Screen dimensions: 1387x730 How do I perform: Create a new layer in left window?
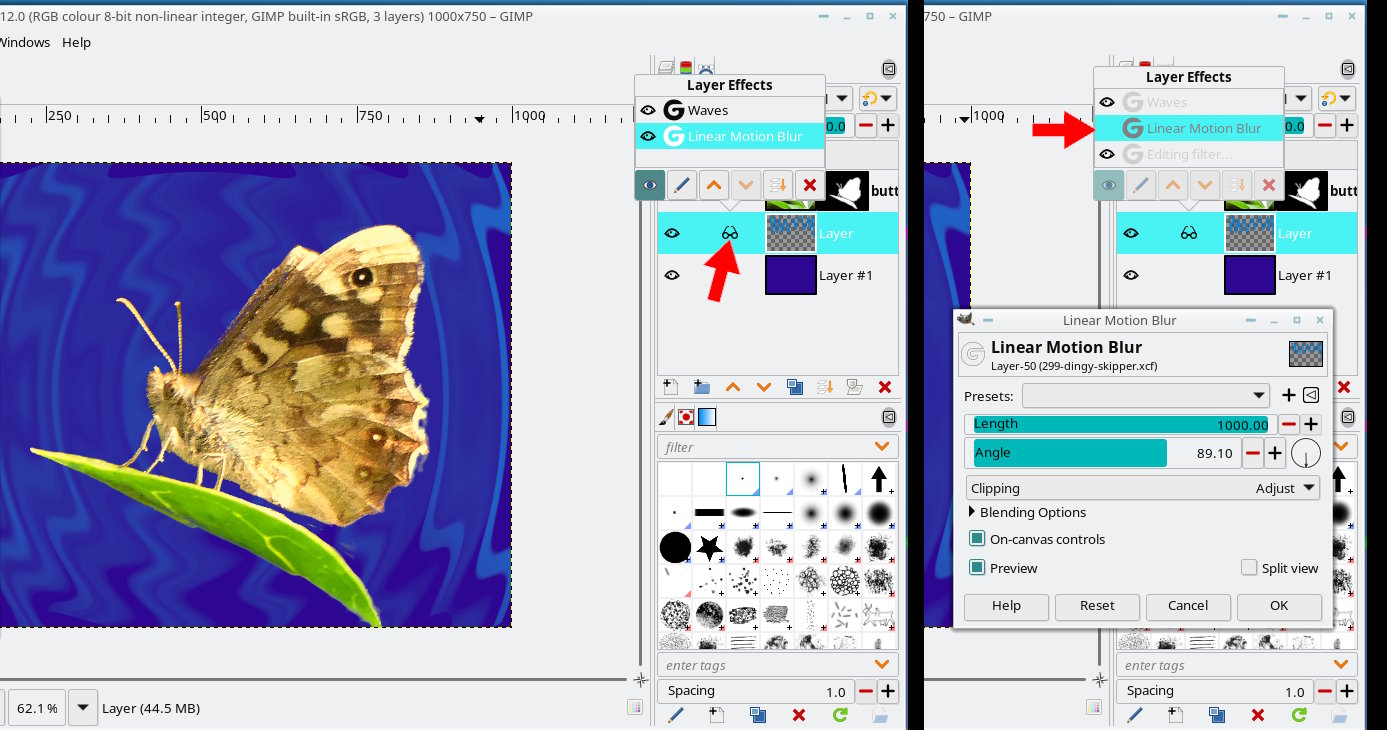click(x=671, y=387)
